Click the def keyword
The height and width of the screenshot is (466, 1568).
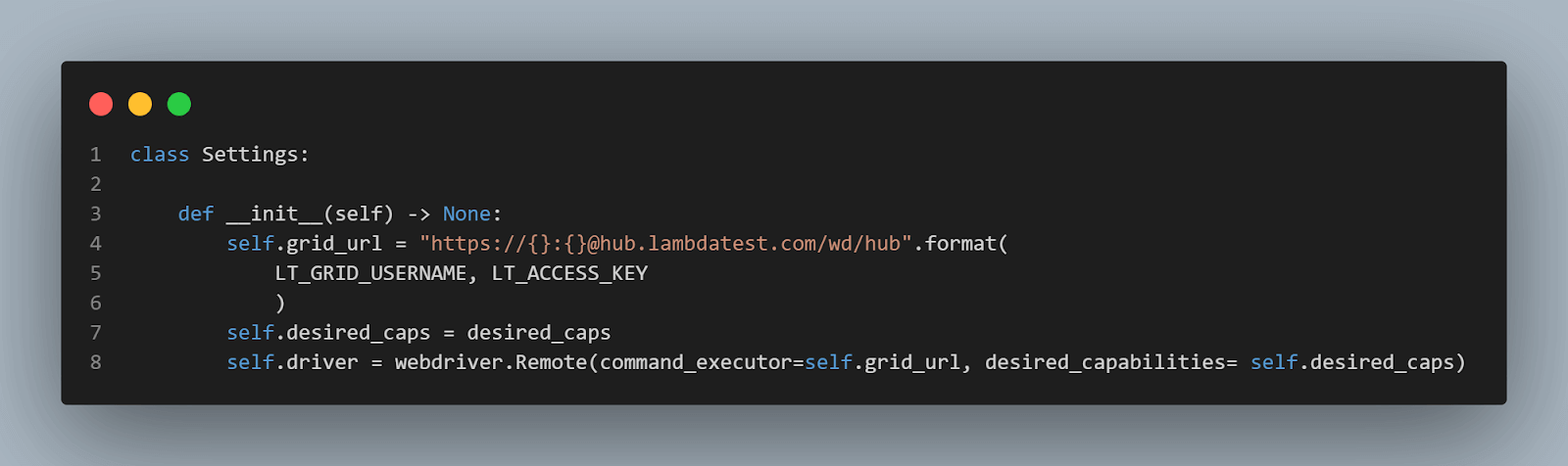coord(196,213)
